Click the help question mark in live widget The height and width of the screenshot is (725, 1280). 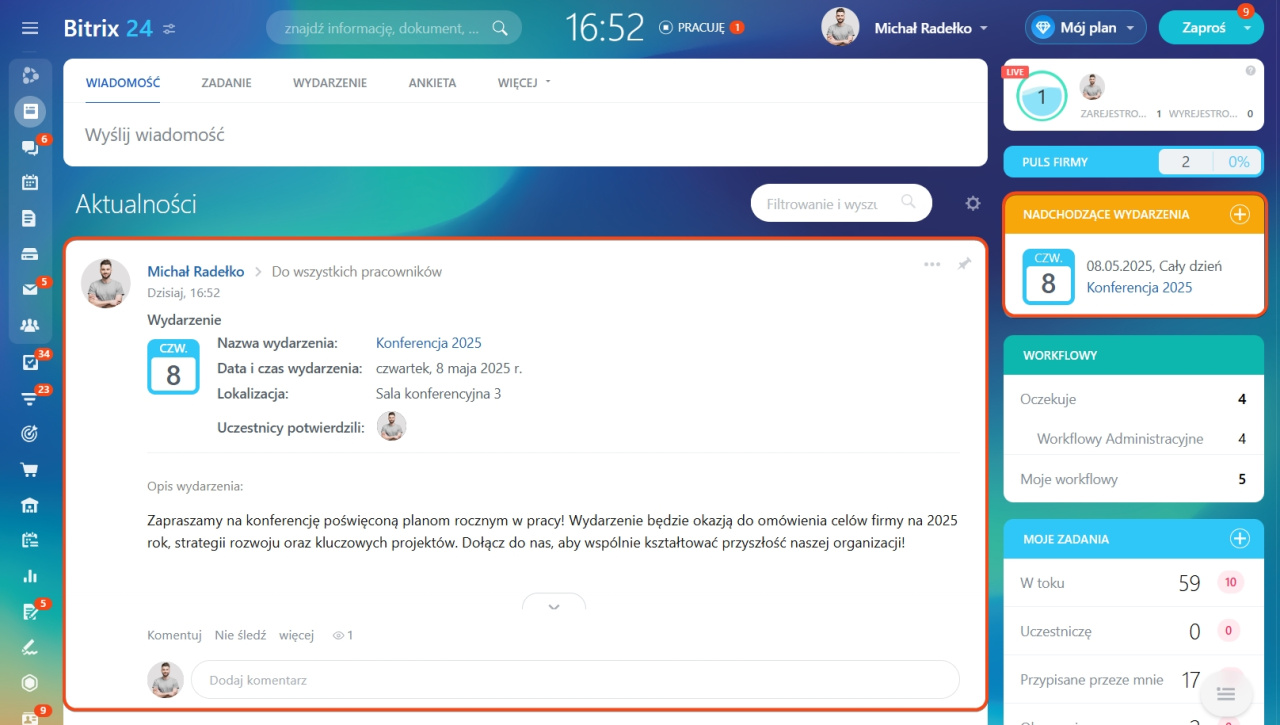[1250, 71]
